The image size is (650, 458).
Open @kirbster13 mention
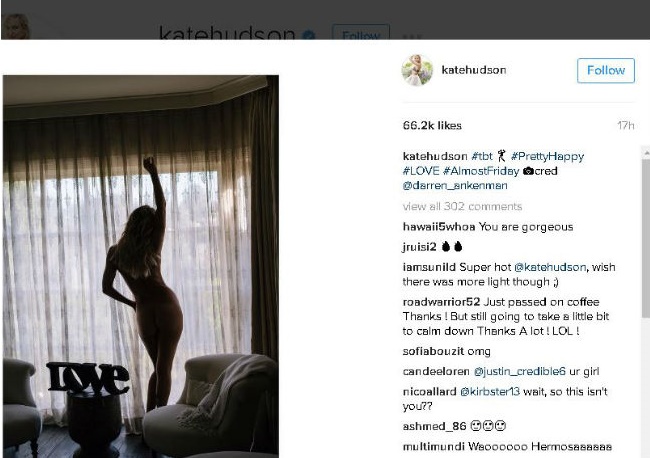tap(490, 391)
